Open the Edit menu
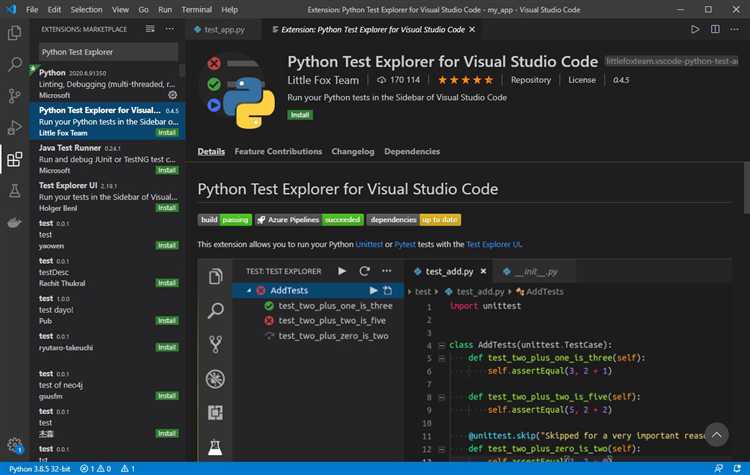This screenshot has height=475, width=750. coord(54,10)
